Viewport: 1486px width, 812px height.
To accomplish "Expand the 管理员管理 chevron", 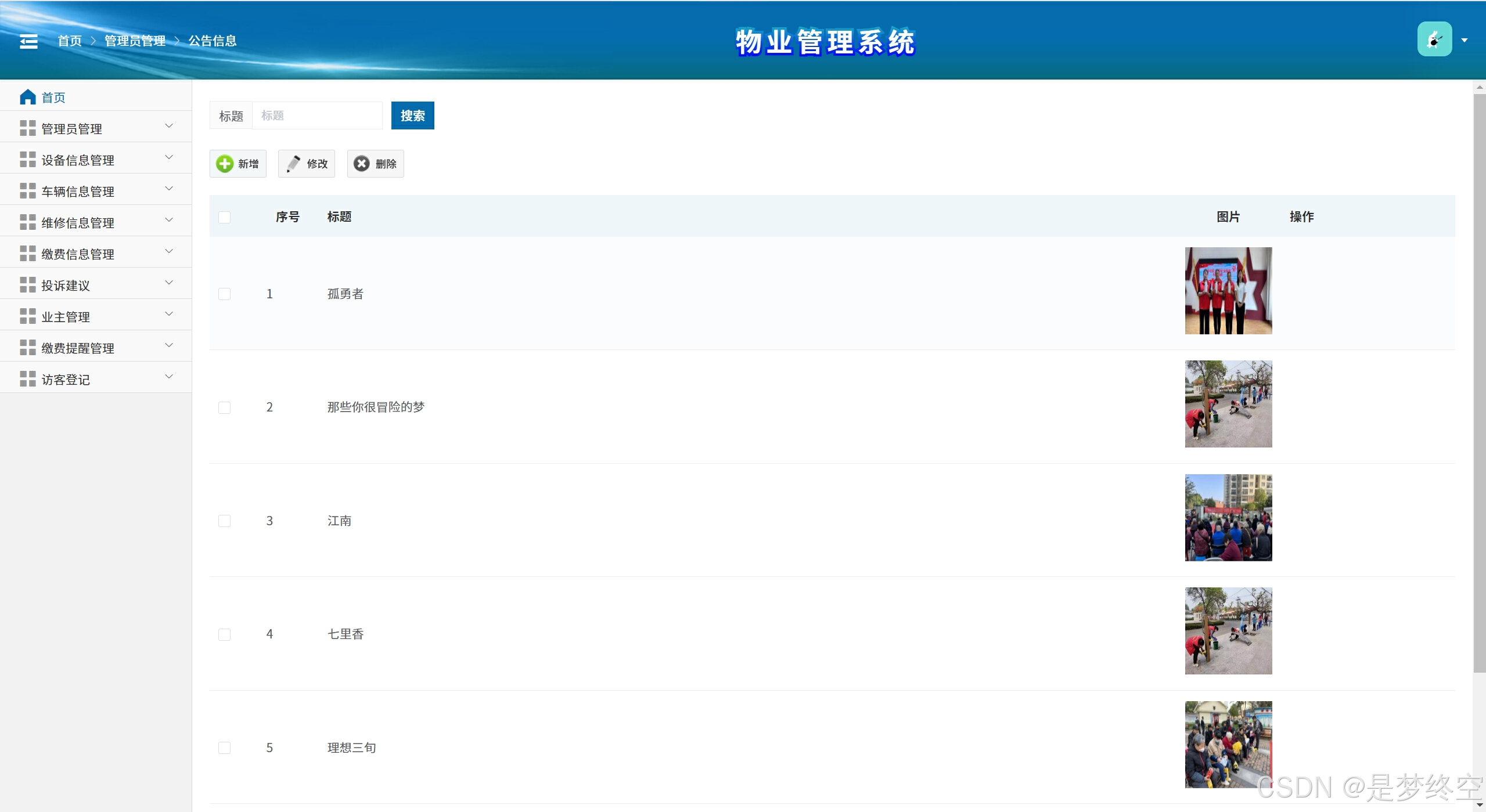I will [169, 126].
